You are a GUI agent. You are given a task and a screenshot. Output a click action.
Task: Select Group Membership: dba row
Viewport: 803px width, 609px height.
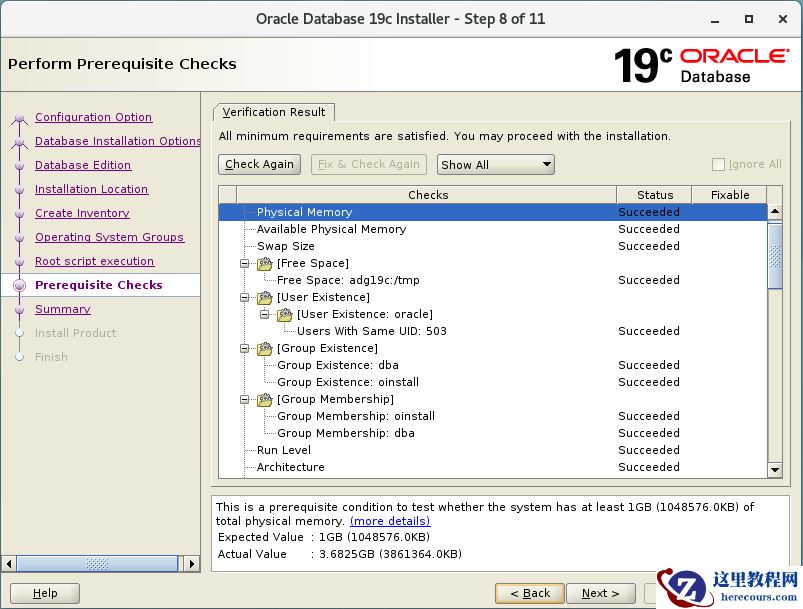point(493,433)
